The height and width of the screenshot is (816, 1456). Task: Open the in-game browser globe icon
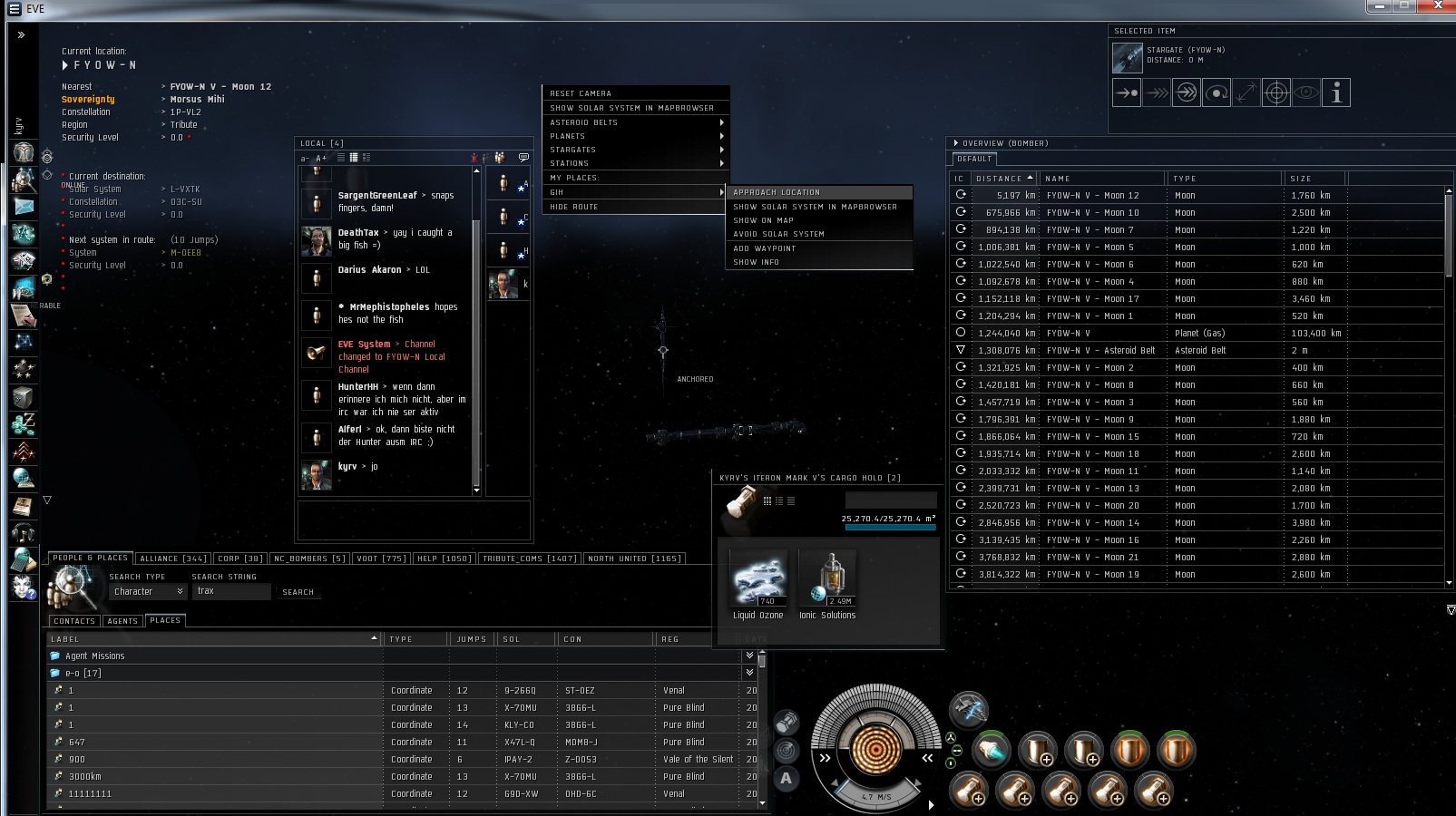coord(24,478)
